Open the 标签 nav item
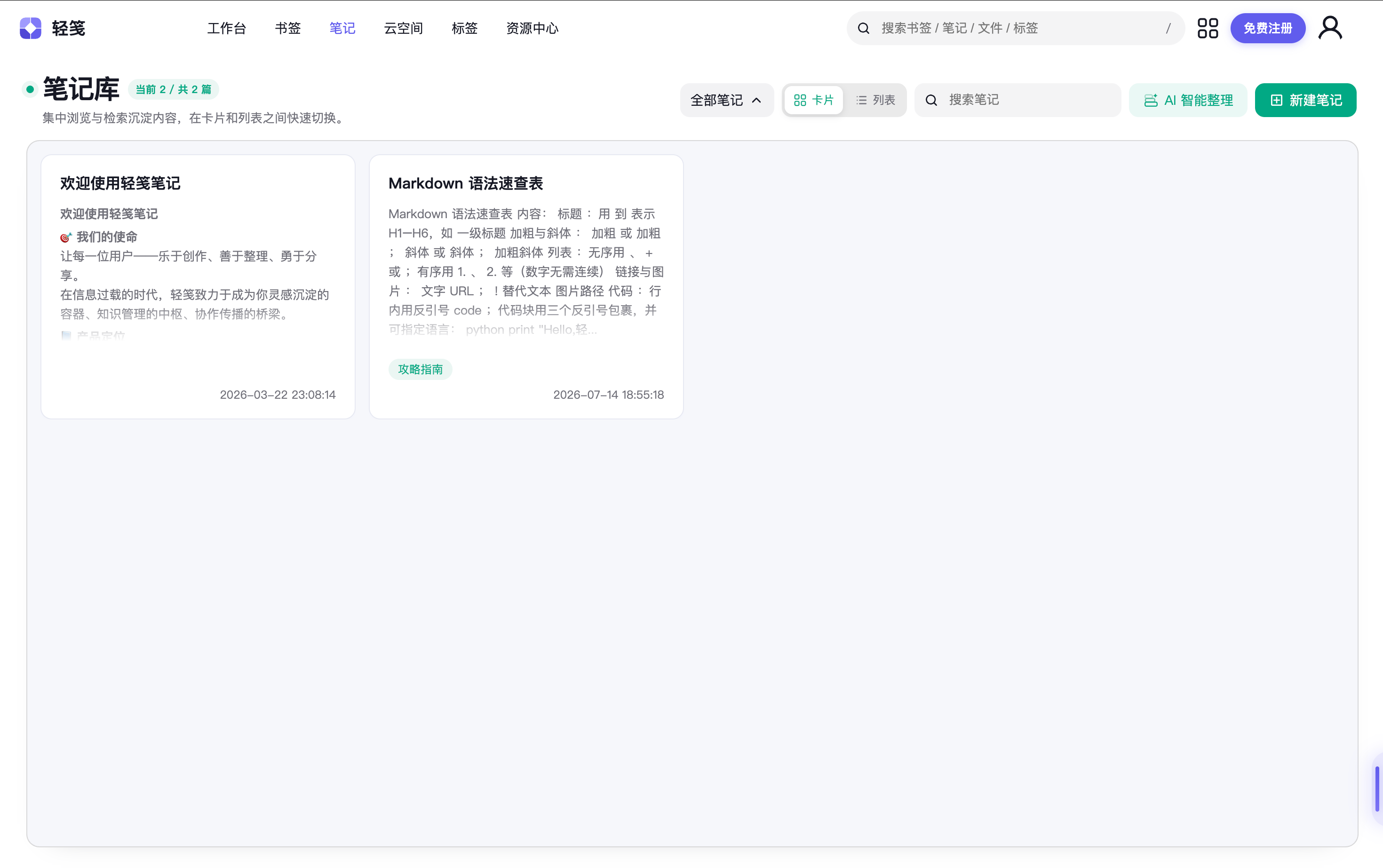Image resolution: width=1383 pixels, height=868 pixels. point(464,28)
